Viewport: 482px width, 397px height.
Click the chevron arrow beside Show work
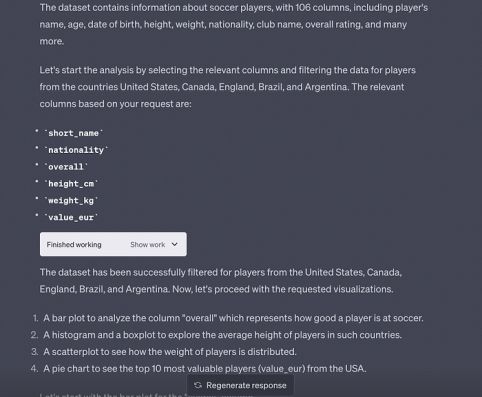[174, 244]
